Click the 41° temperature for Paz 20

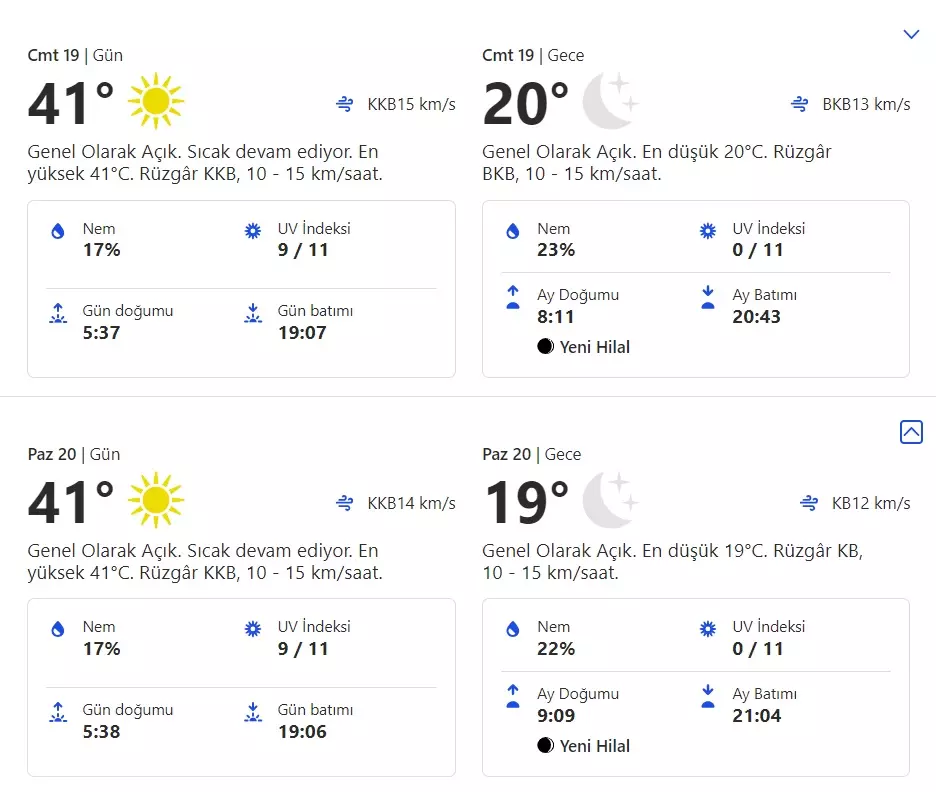click(x=70, y=502)
